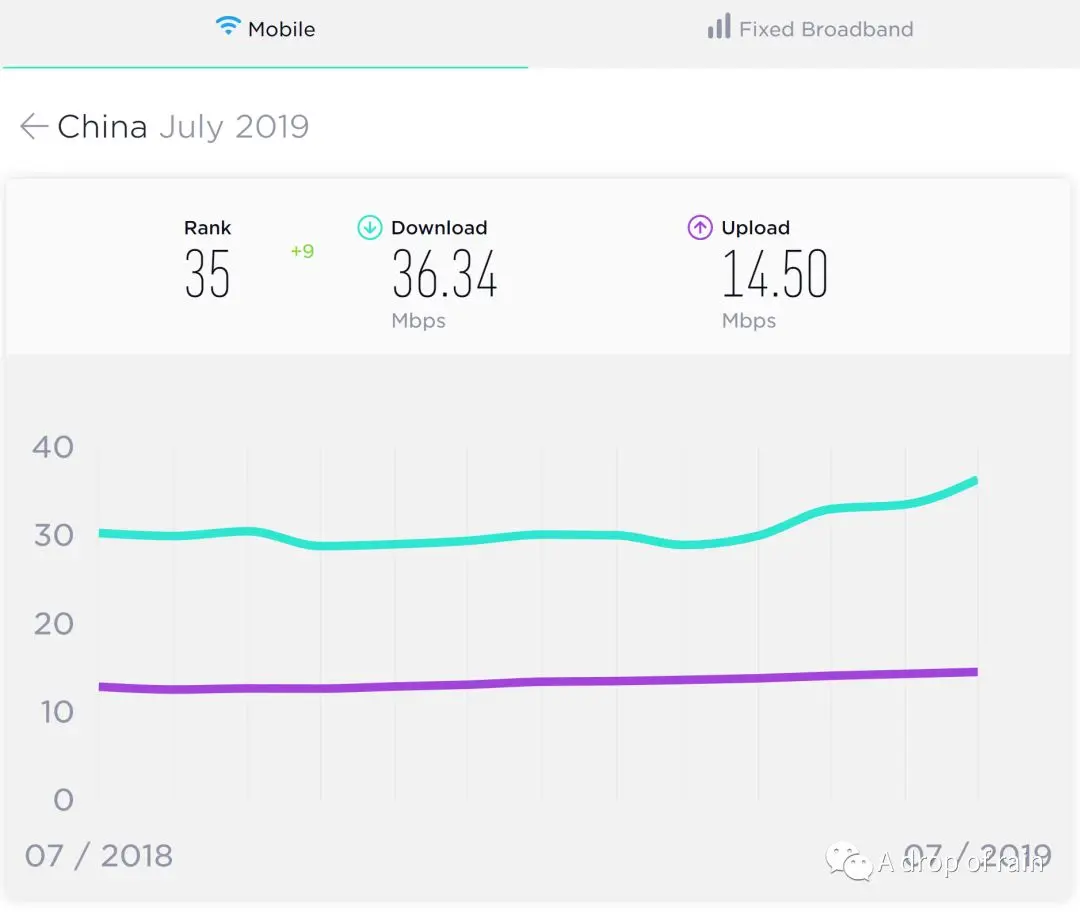Click the 07 / 2018 start date label
Viewport: 1080px width, 913px height.
click(x=98, y=856)
